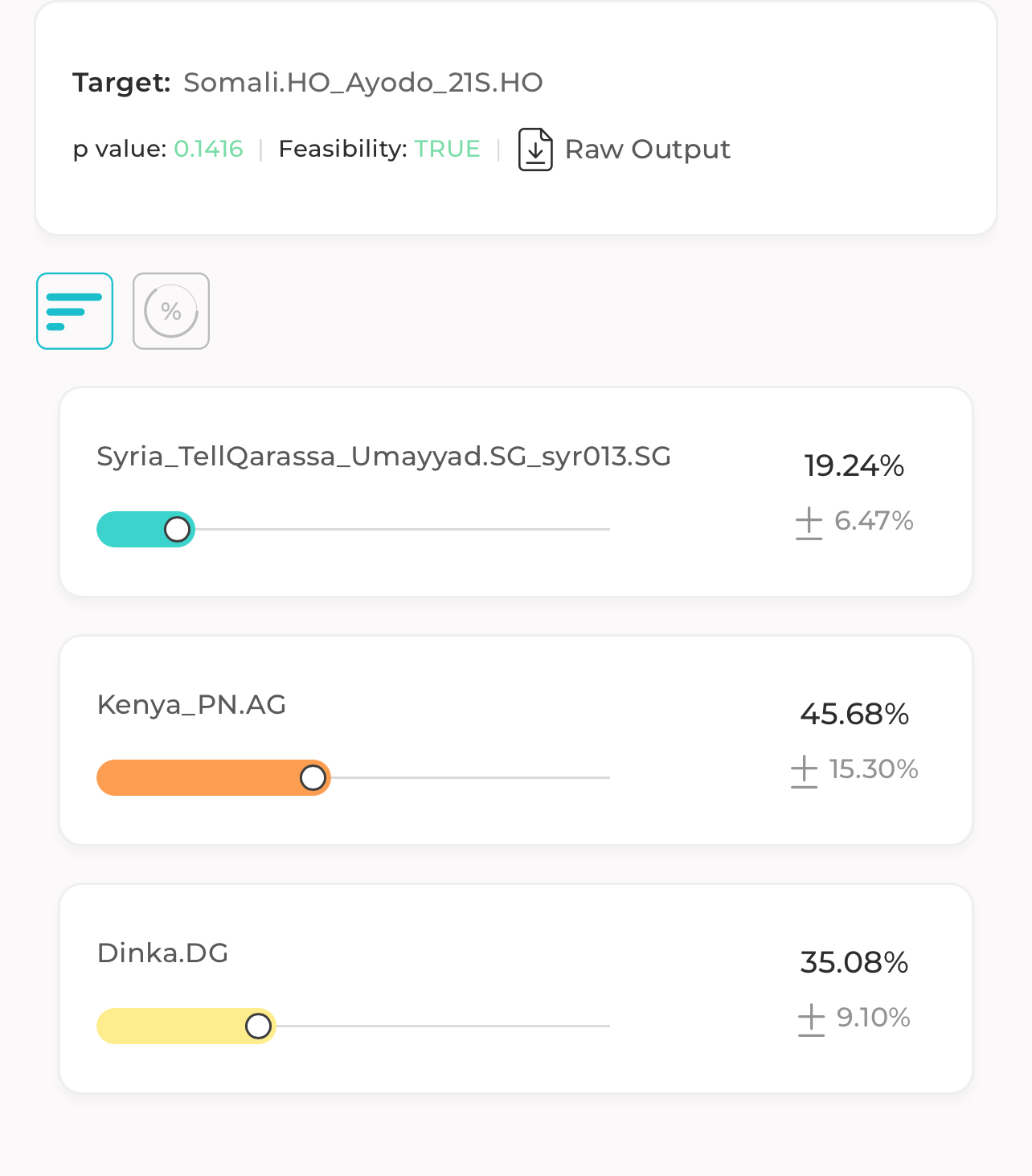Click the Kenya_PN.AG slider handle

[313, 778]
